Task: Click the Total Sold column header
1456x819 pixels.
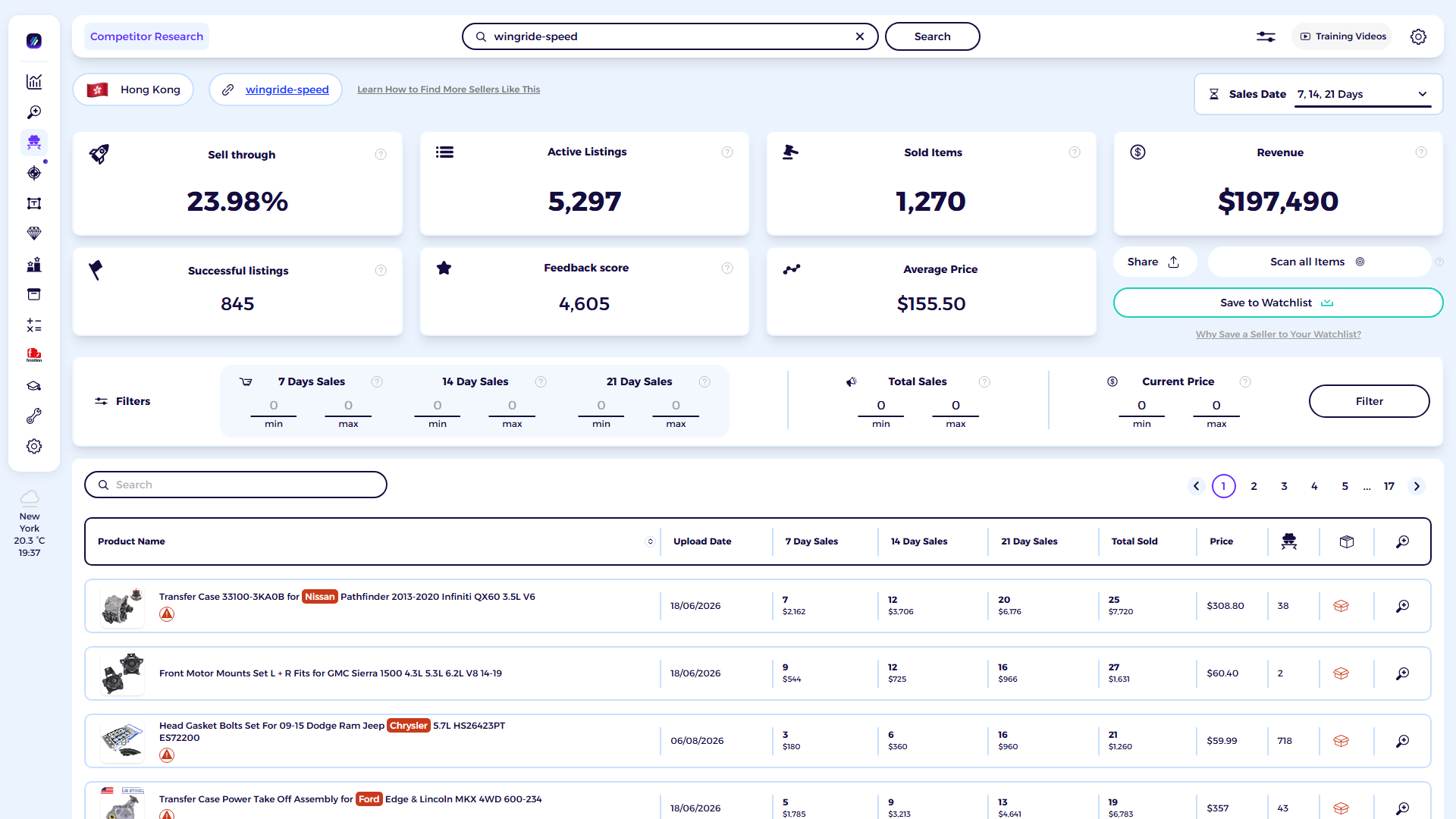Action: [1134, 541]
